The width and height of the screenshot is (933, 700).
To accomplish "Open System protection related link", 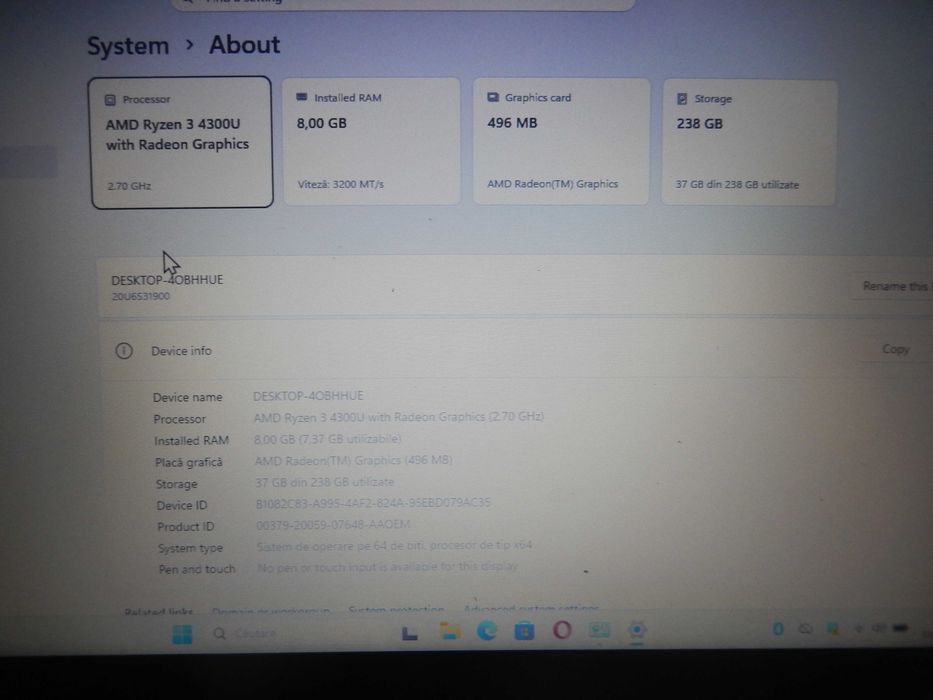I will (396, 610).
